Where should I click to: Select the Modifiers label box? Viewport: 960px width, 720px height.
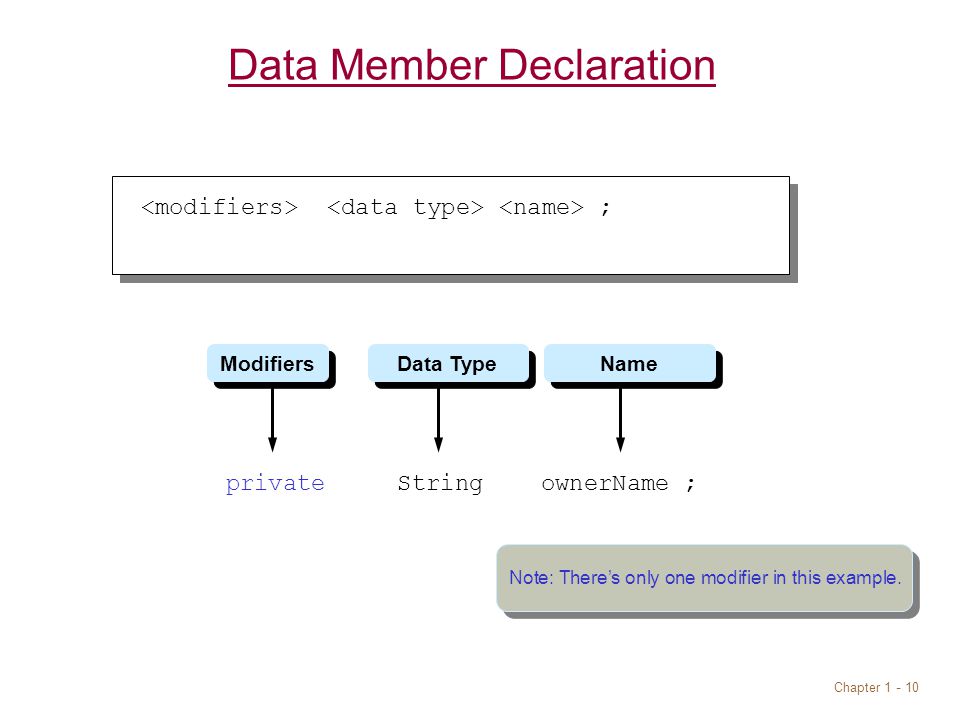pos(268,363)
